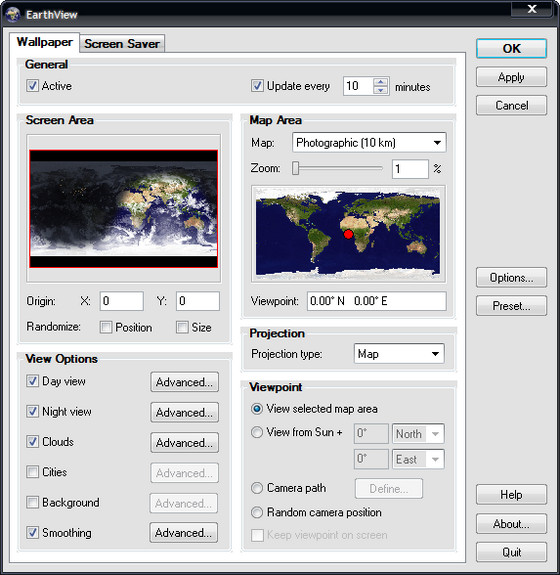Image resolution: width=560 pixels, height=575 pixels.
Task: Open Advanced settings for Night view
Action: coord(184,413)
